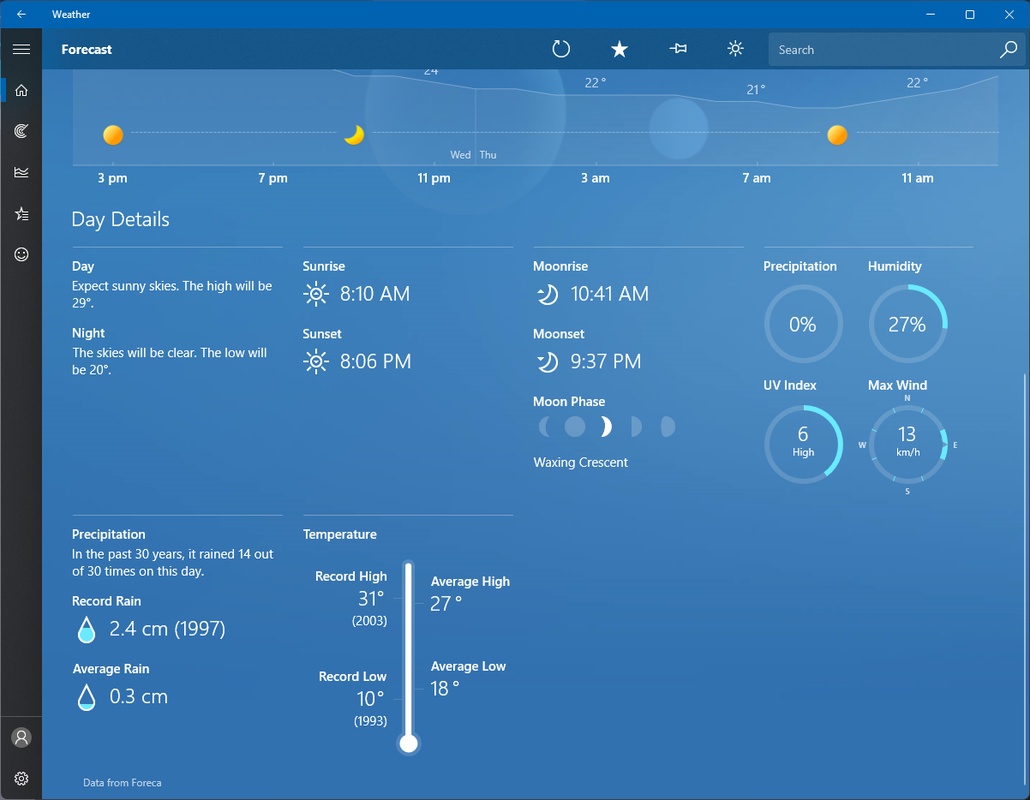Toggle the sun theme mode icon
This screenshot has height=800, width=1030.
(x=736, y=49)
